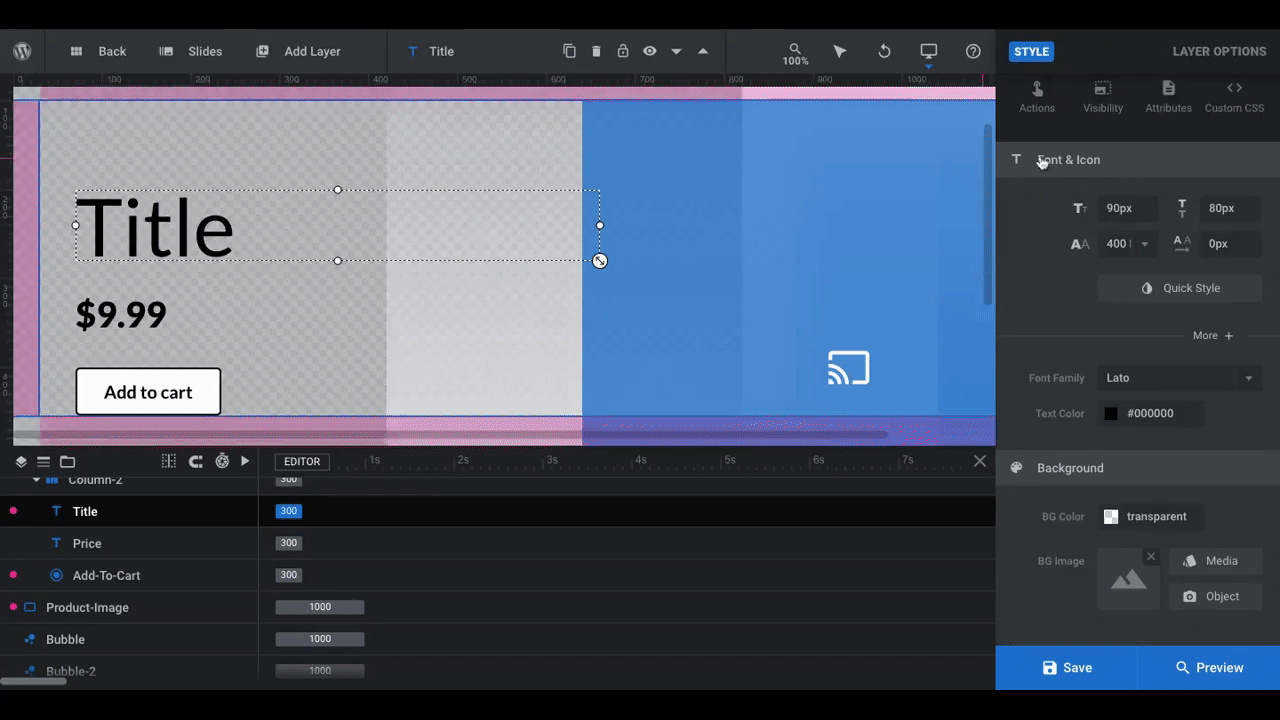Toggle layer visibility eye icon in toolbar

click(x=650, y=51)
